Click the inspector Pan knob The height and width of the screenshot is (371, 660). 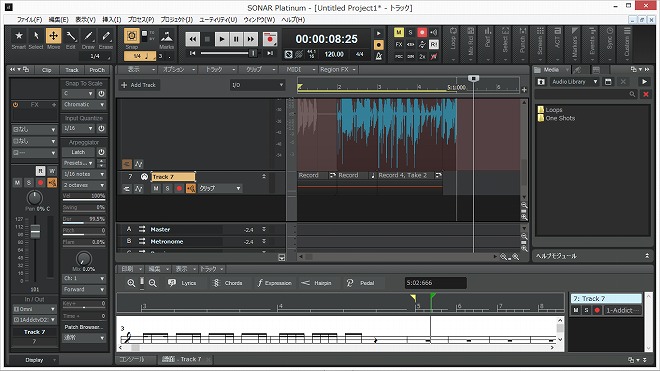[x=35, y=197]
